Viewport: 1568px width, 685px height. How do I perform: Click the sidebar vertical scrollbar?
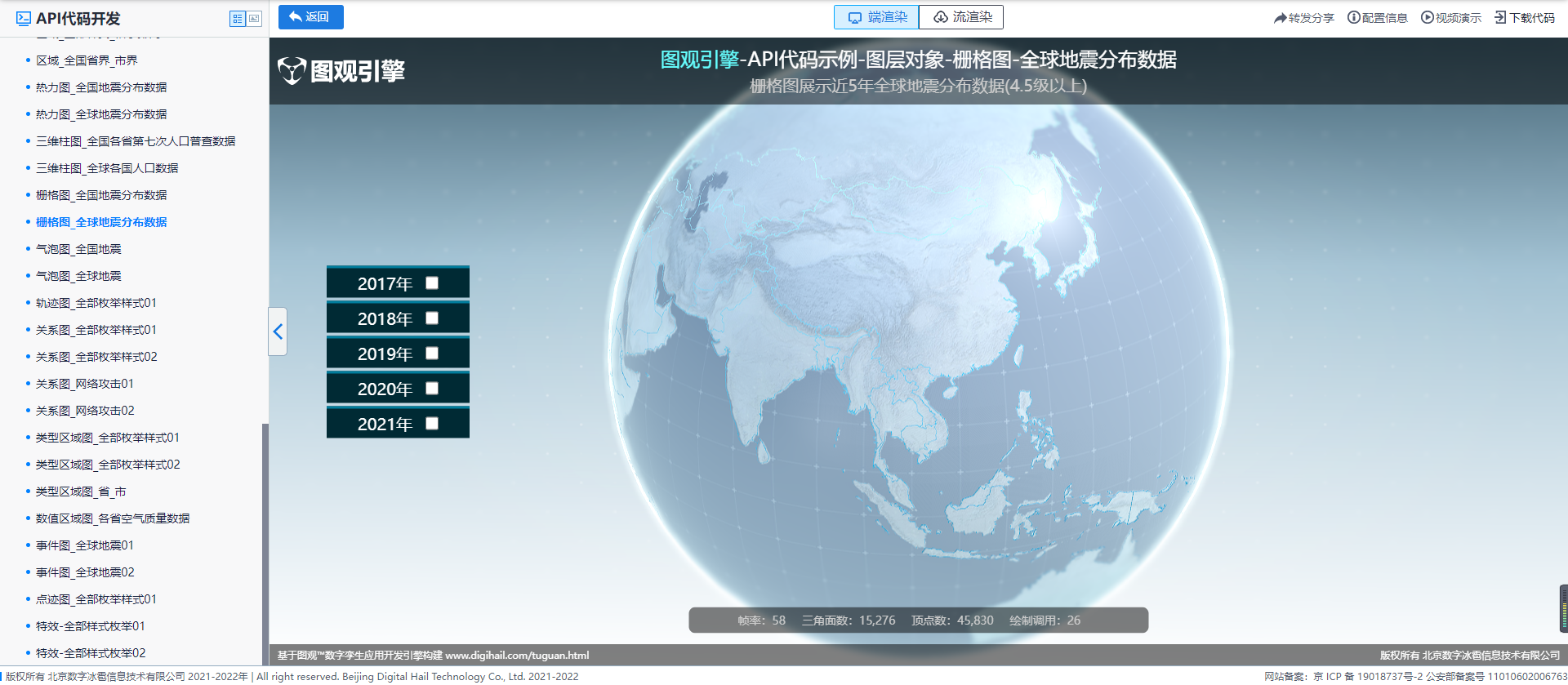click(265, 544)
